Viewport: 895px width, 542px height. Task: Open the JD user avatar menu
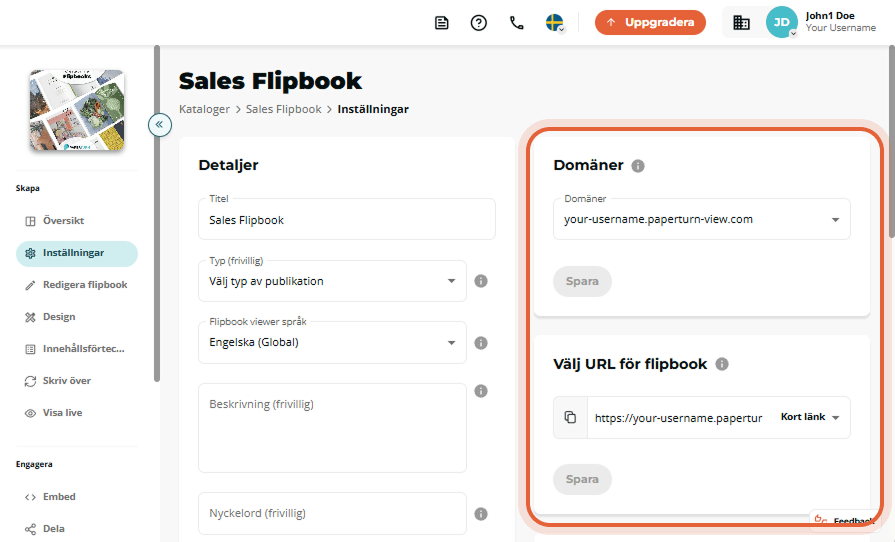pos(781,22)
